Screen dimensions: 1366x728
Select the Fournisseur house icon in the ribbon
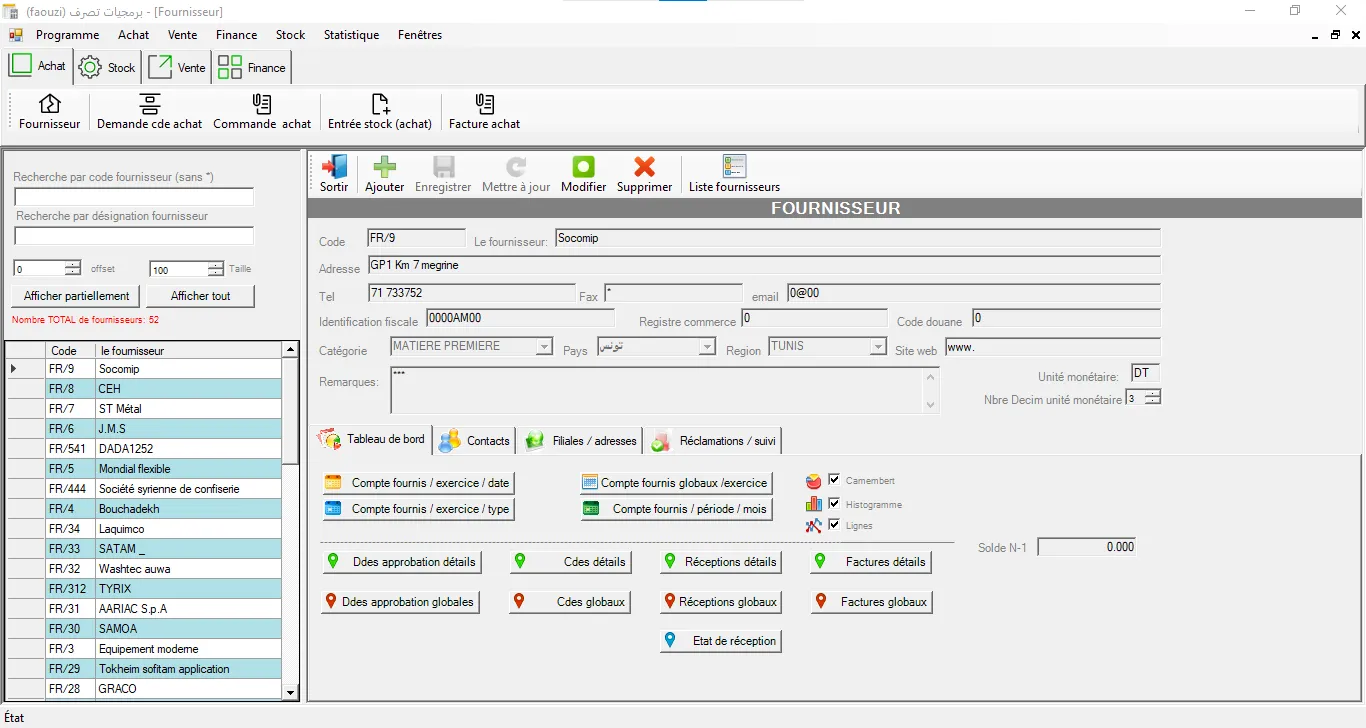click(48, 103)
